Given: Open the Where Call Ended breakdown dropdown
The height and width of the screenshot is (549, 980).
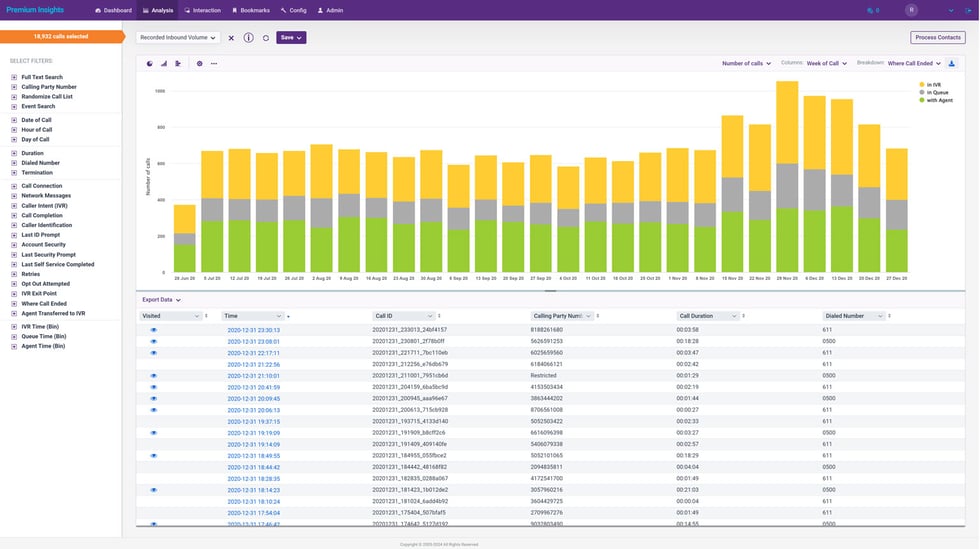Looking at the screenshot, I should point(914,63).
